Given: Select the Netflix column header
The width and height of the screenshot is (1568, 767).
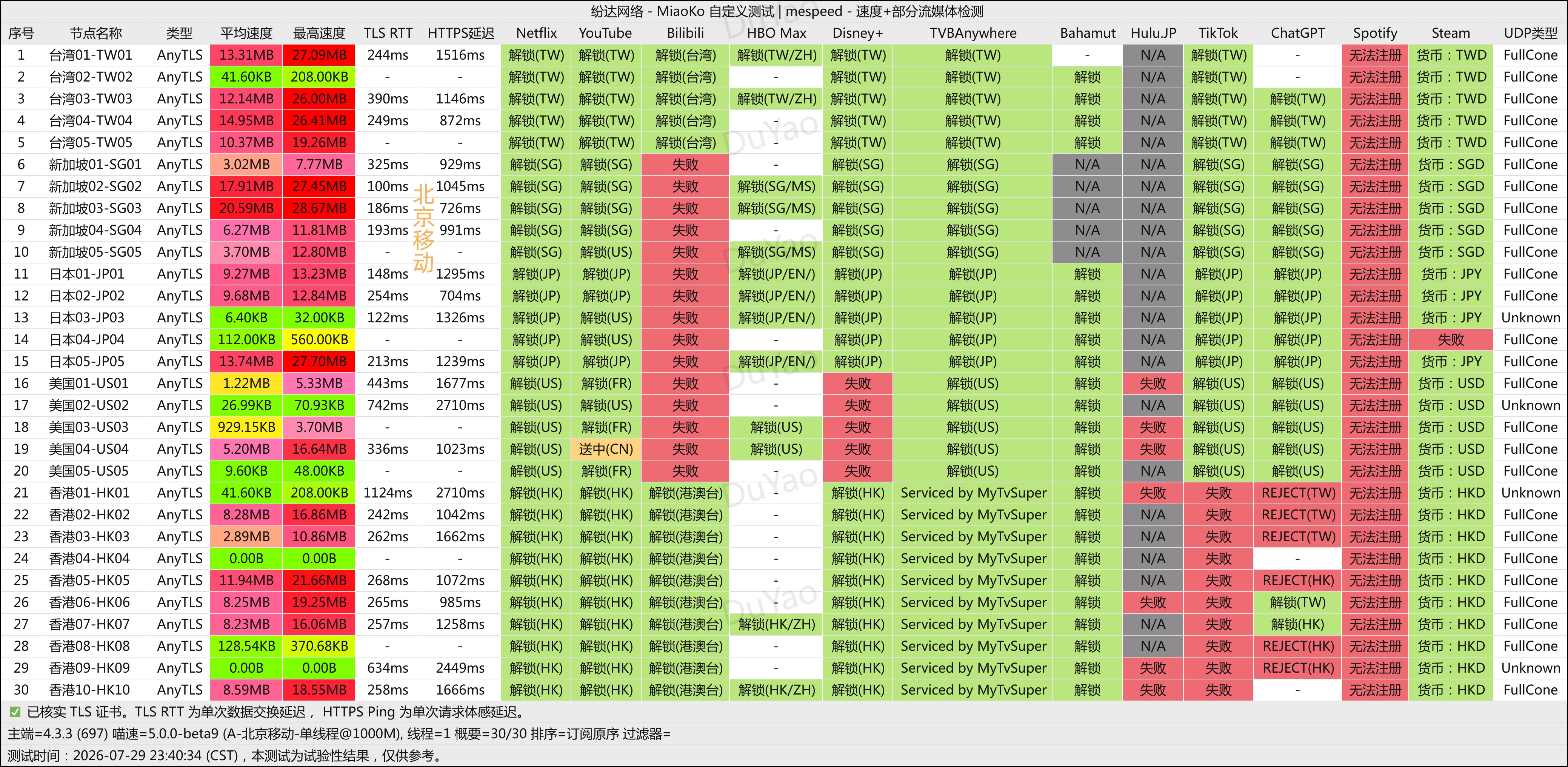Looking at the screenshot, I should [x=536, y=33].
